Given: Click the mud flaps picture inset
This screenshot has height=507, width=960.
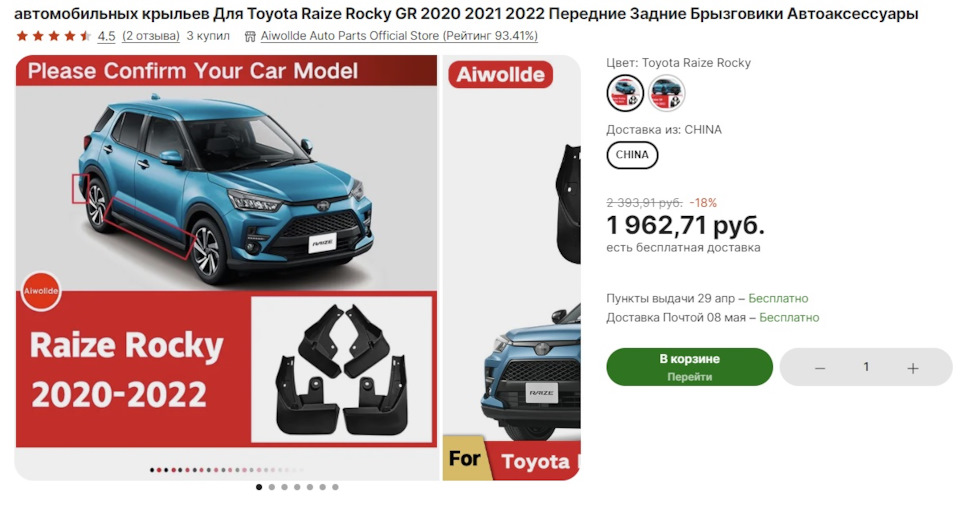Looking at the screenshot, I should click(x=343, y=369).
